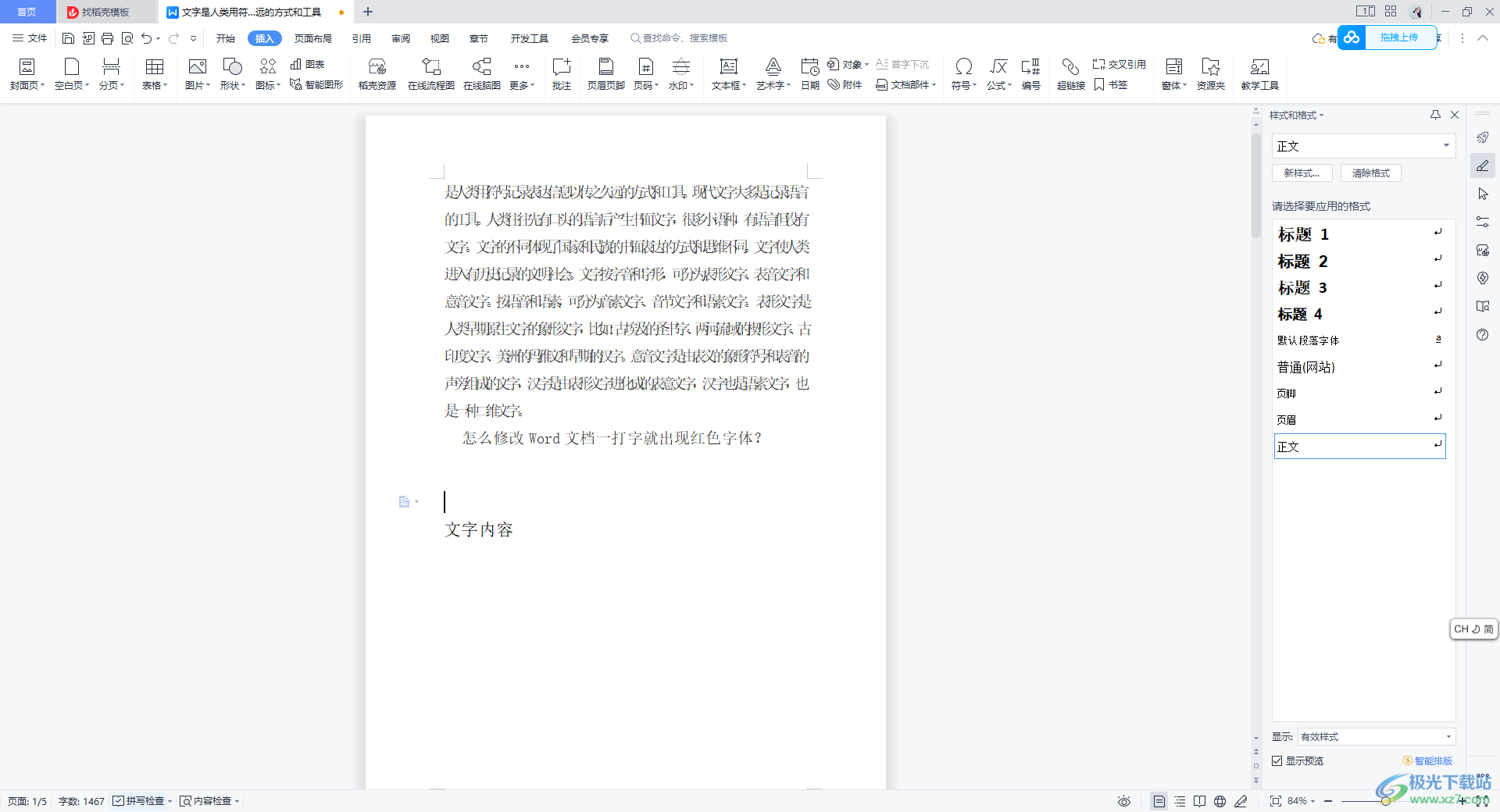Screen dimensions: 1500x812
Task: Pin the styles and formatting pane
Action: (x=1435, y=115)
